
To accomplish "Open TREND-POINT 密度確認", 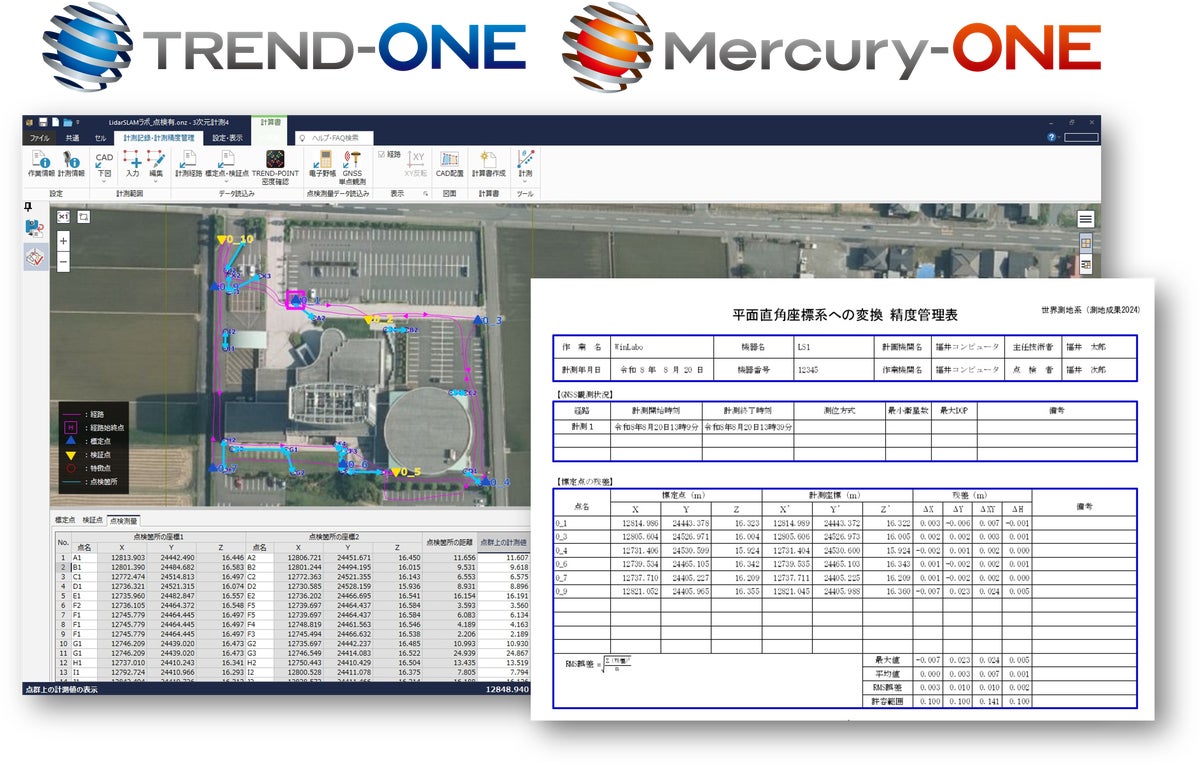I will point(275,168).
